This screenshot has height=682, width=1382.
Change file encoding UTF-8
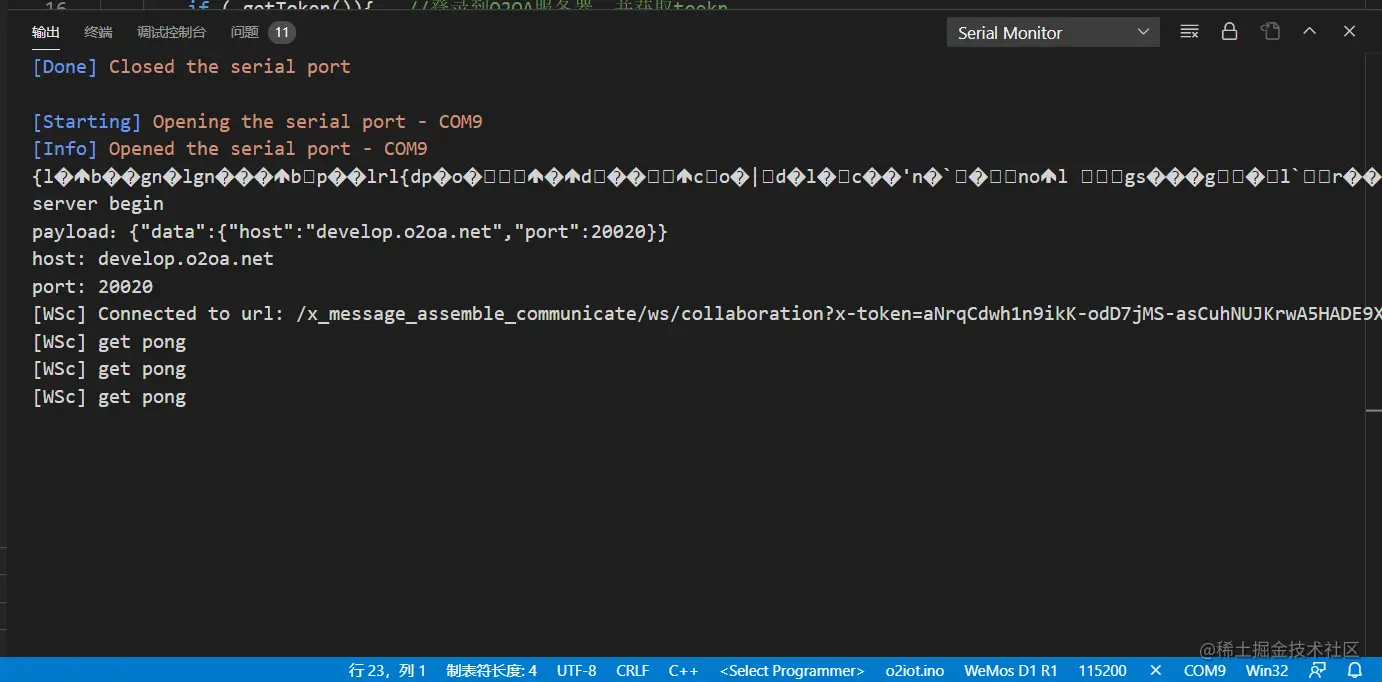coord(577,671)
